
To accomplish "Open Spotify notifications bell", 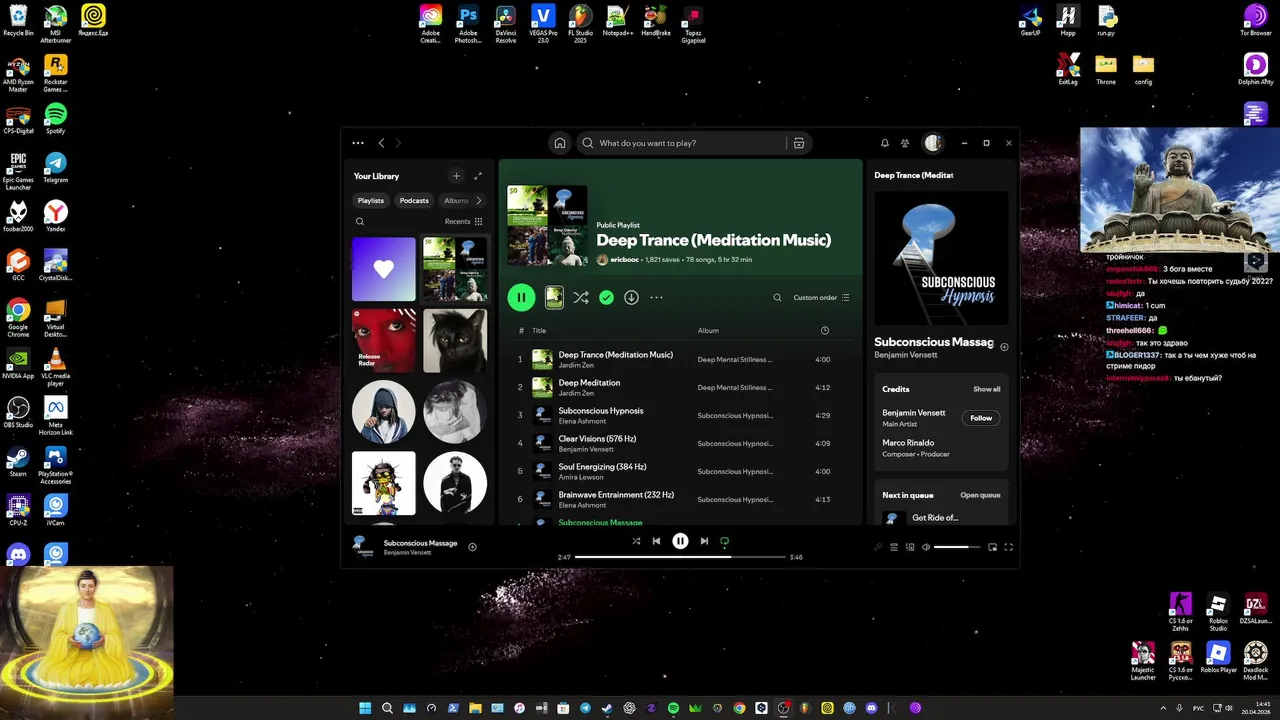I will pos(885,143).
